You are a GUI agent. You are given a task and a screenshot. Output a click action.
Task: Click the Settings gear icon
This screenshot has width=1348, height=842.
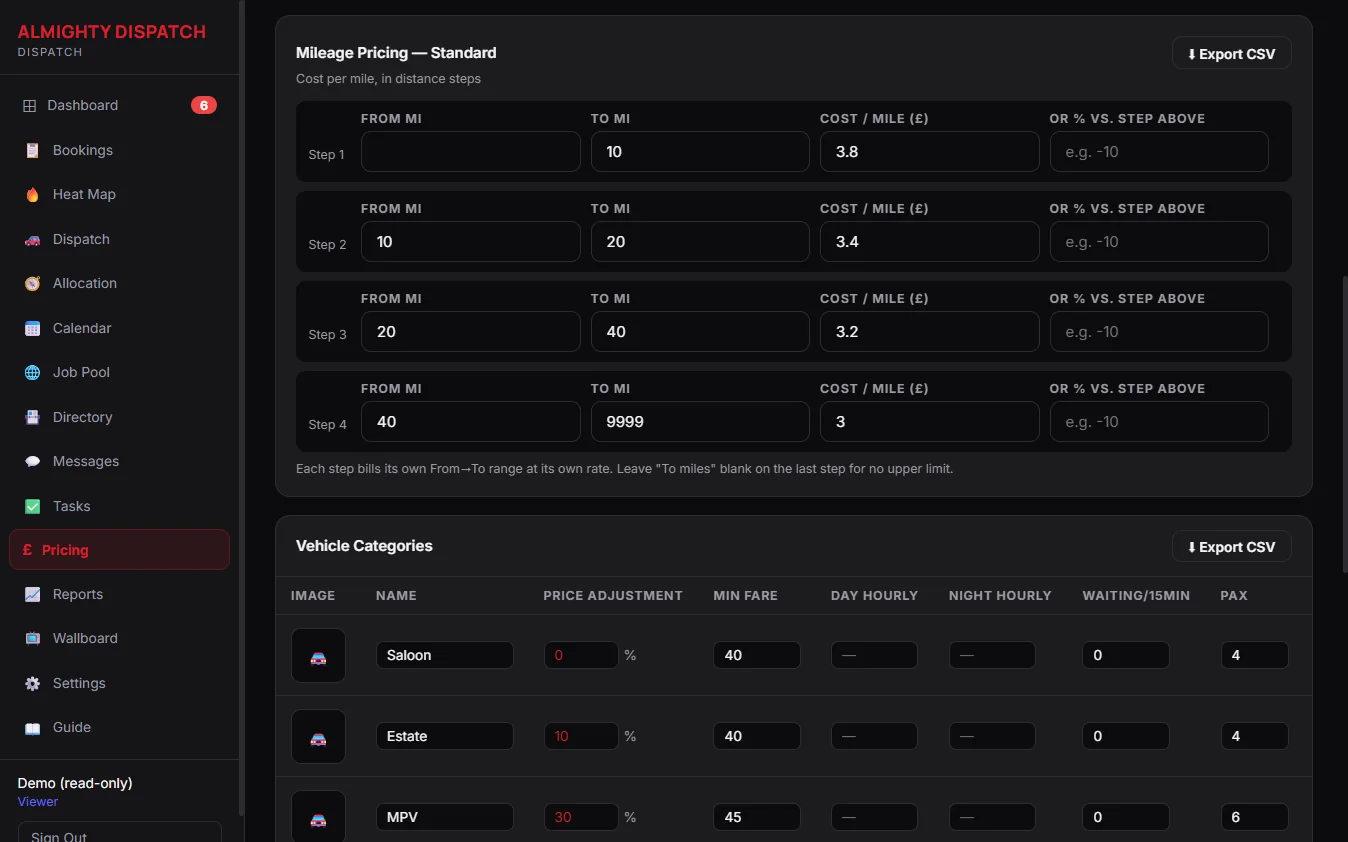pyautogui.click(x=33, y=683)
